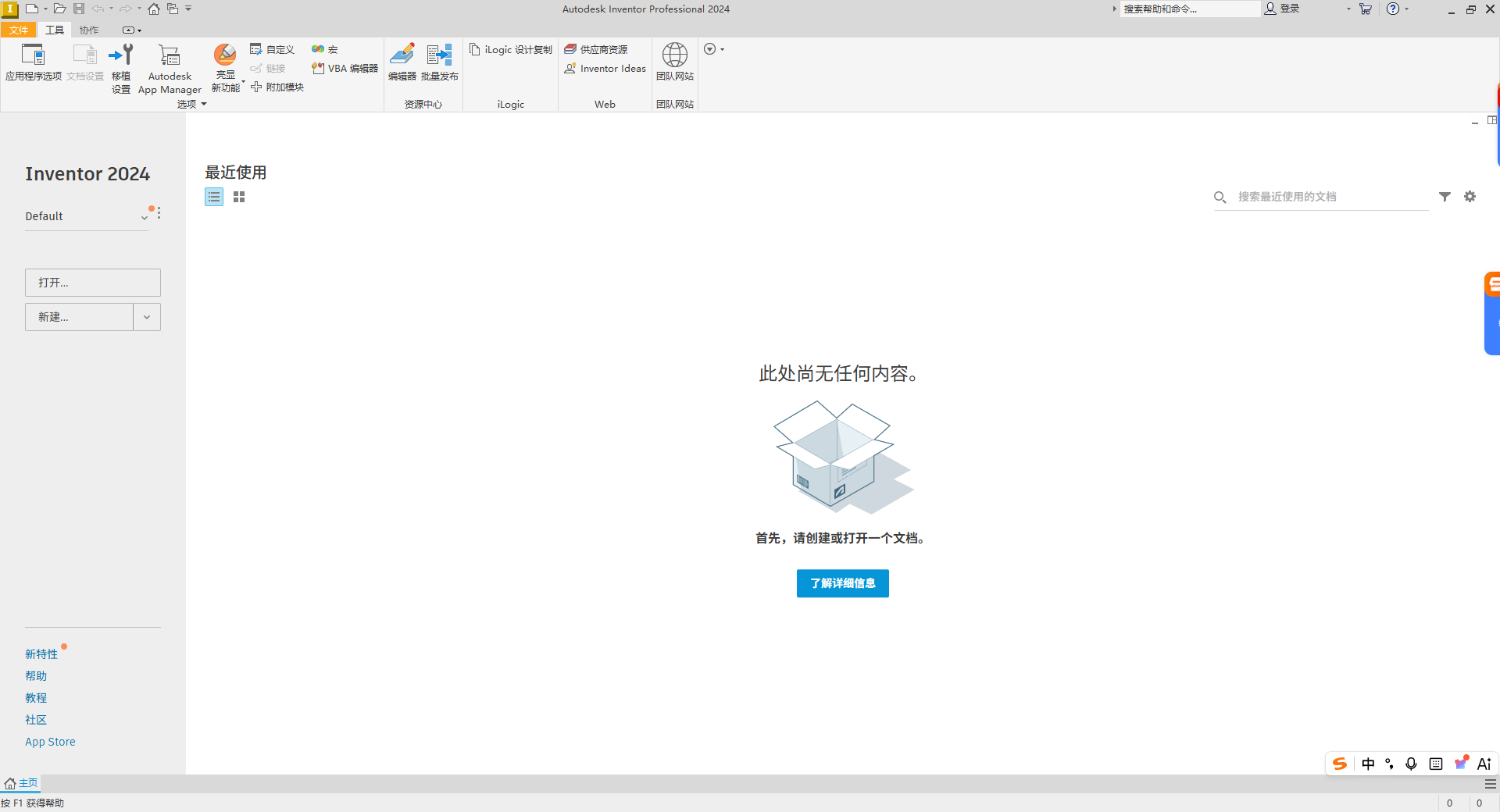Switch recent files to thumbnail view
1500x812 pixels.
tap(238, 197)
